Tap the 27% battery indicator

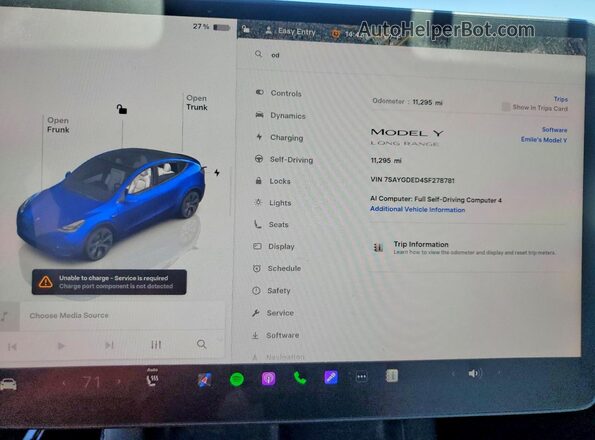click(211, 27)
